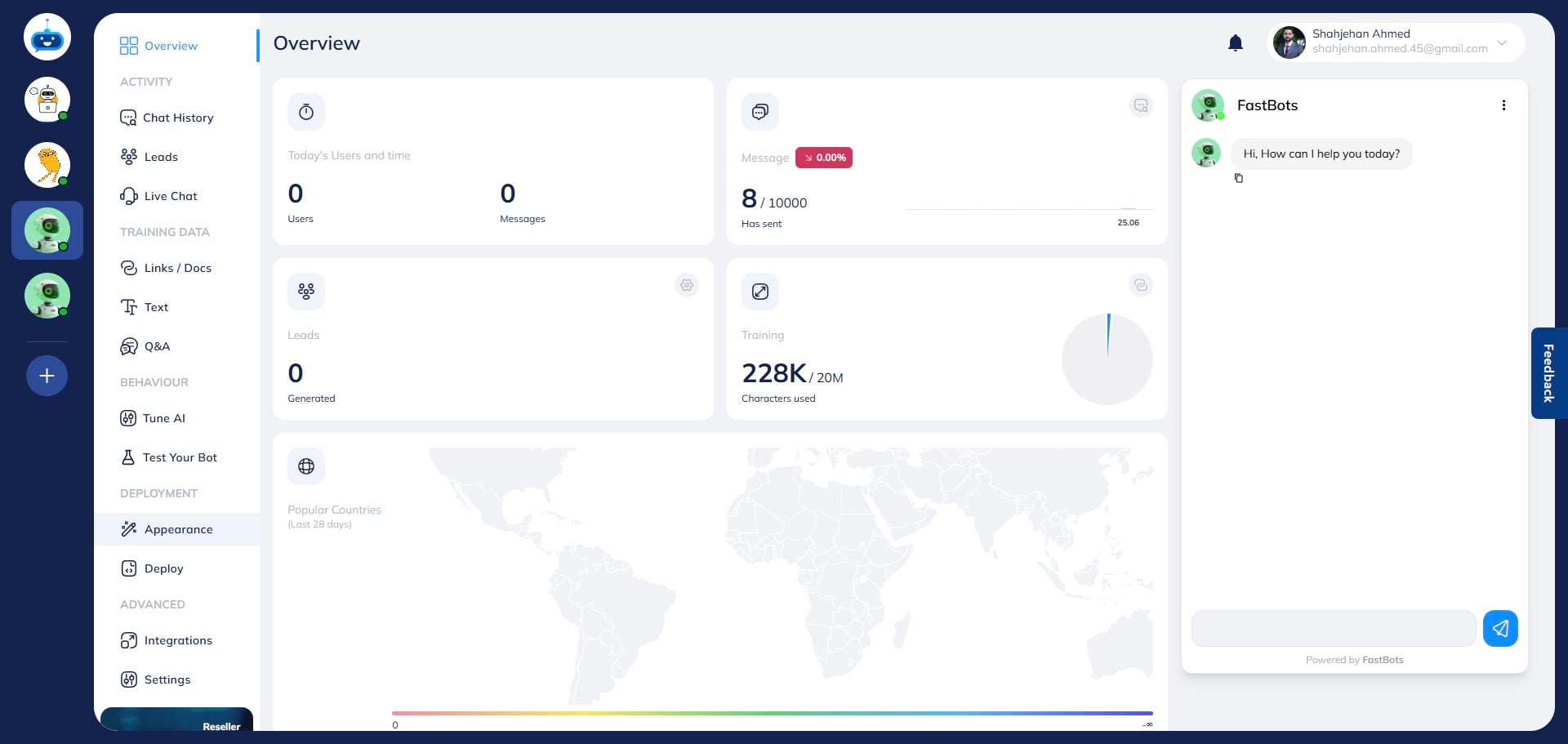Screen dimensions: 1568x744
Task: Click the FastBots blue robot logo
Action: 47,37
